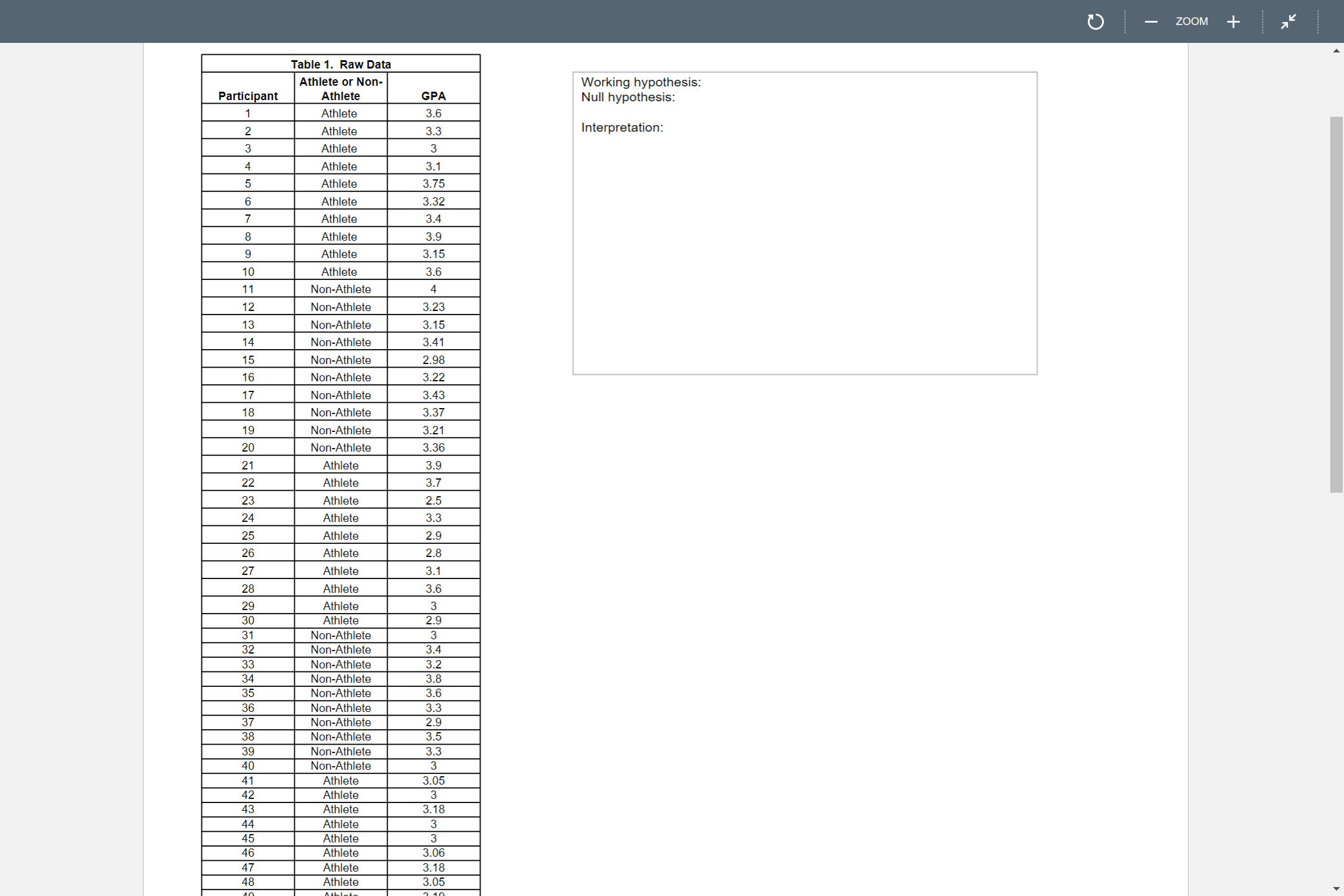Screen dimensions: 1344x896
Task: Click the reset/reload view icon
Action: [1095, 21]
